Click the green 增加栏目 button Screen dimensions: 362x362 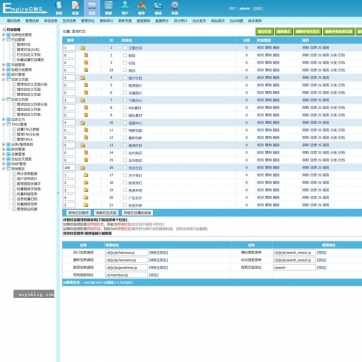click(265, 32)
